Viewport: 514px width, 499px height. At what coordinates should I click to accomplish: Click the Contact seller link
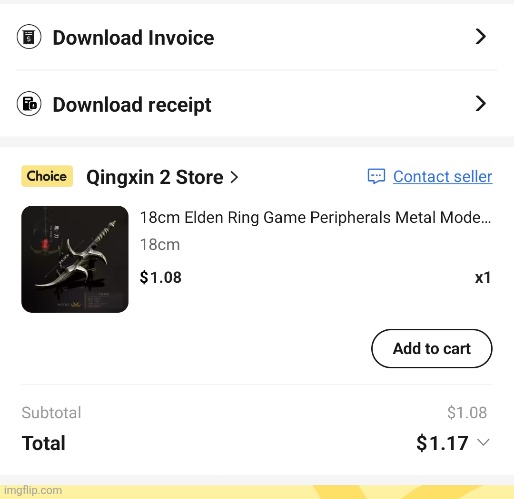click(x=442, y=176)
